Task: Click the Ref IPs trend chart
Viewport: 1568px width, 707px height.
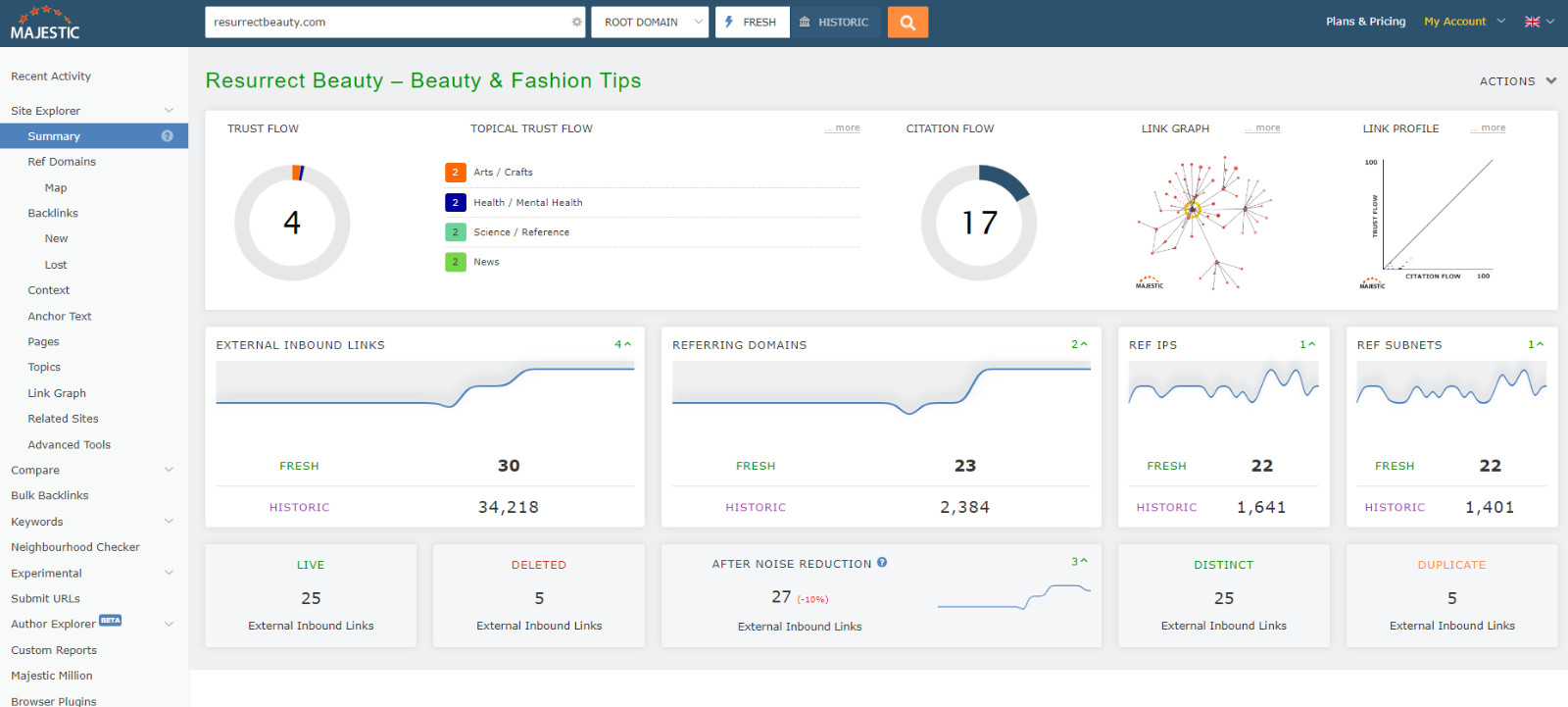Action: click(1223, 383)
